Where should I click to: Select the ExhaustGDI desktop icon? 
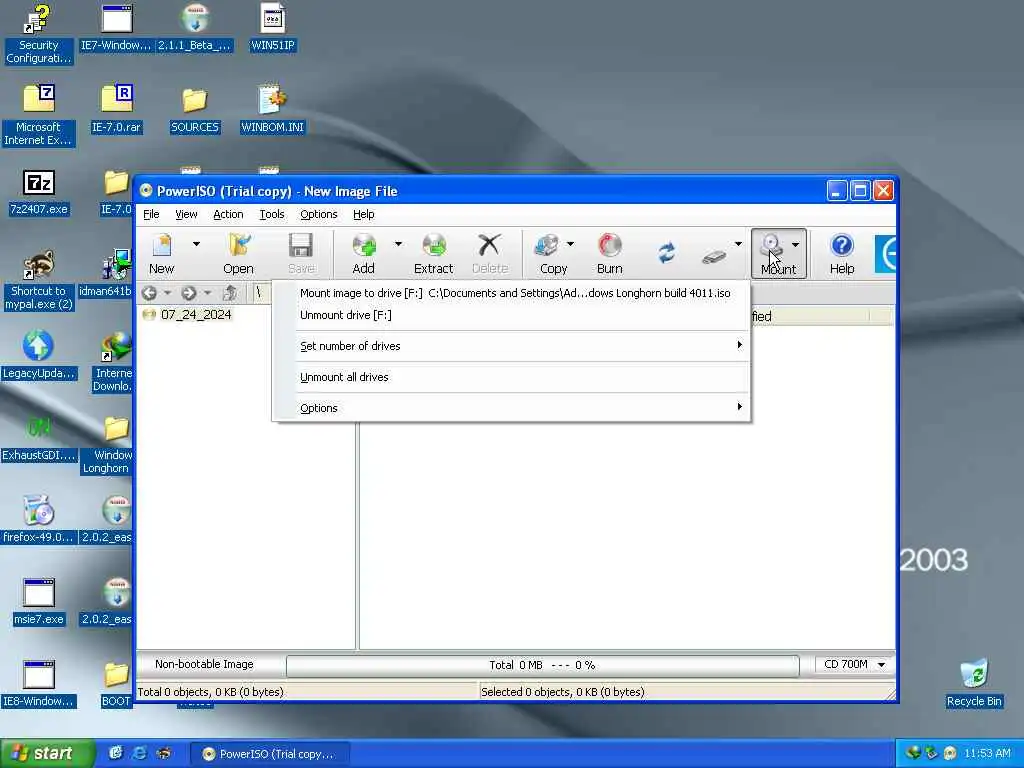[39, 438]
